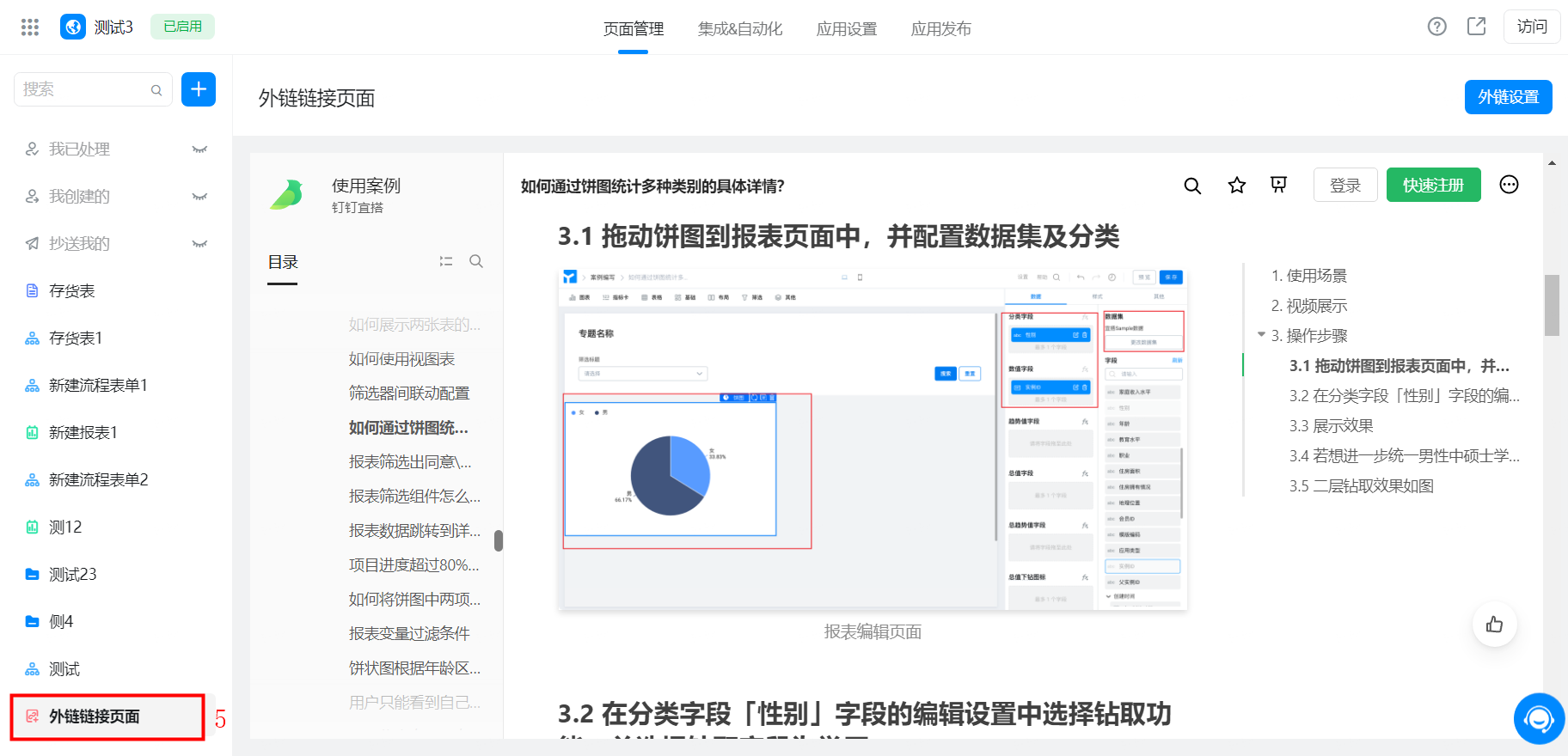Image resolution: width=1568 pixels, height=756 pixels.
Task: Click the document search magnifier icon
Action: [1192, 186]
